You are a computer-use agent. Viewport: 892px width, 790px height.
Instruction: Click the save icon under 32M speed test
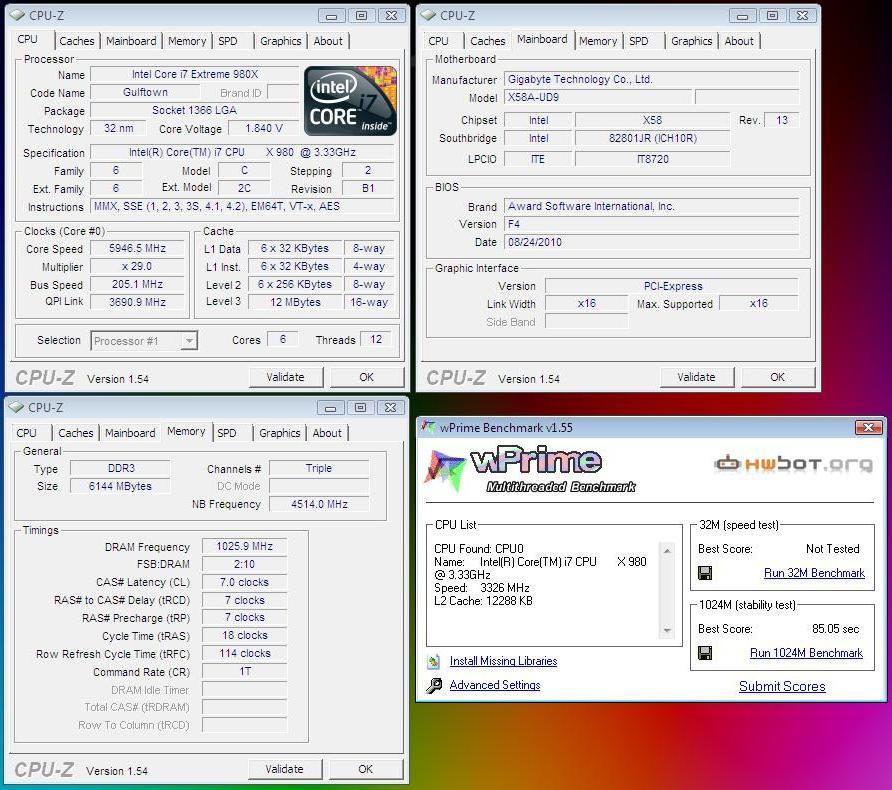[705, 573]
